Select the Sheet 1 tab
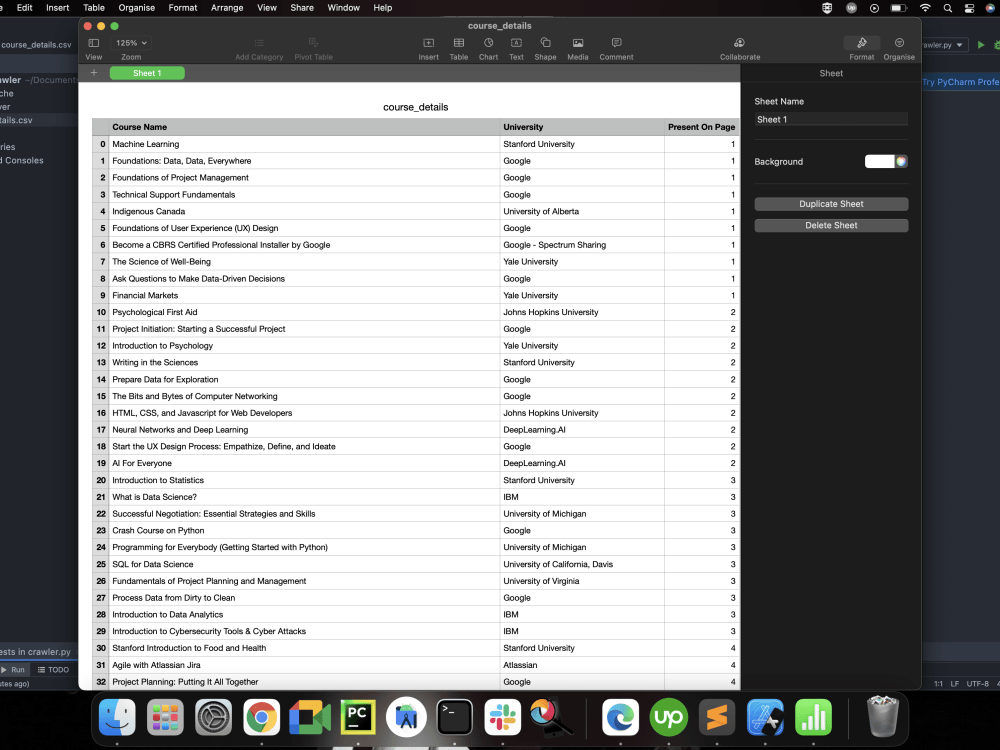This screenshot has height=750, width=1000. tap(147, 73)
